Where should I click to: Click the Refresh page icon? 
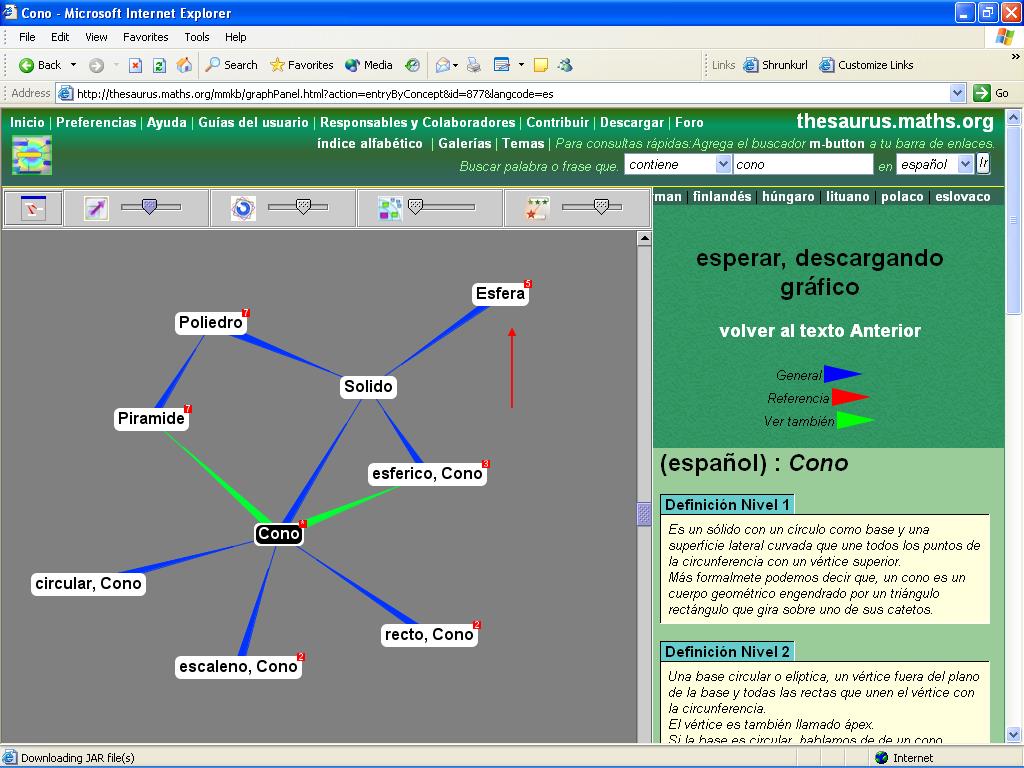[x=159, y=65]
